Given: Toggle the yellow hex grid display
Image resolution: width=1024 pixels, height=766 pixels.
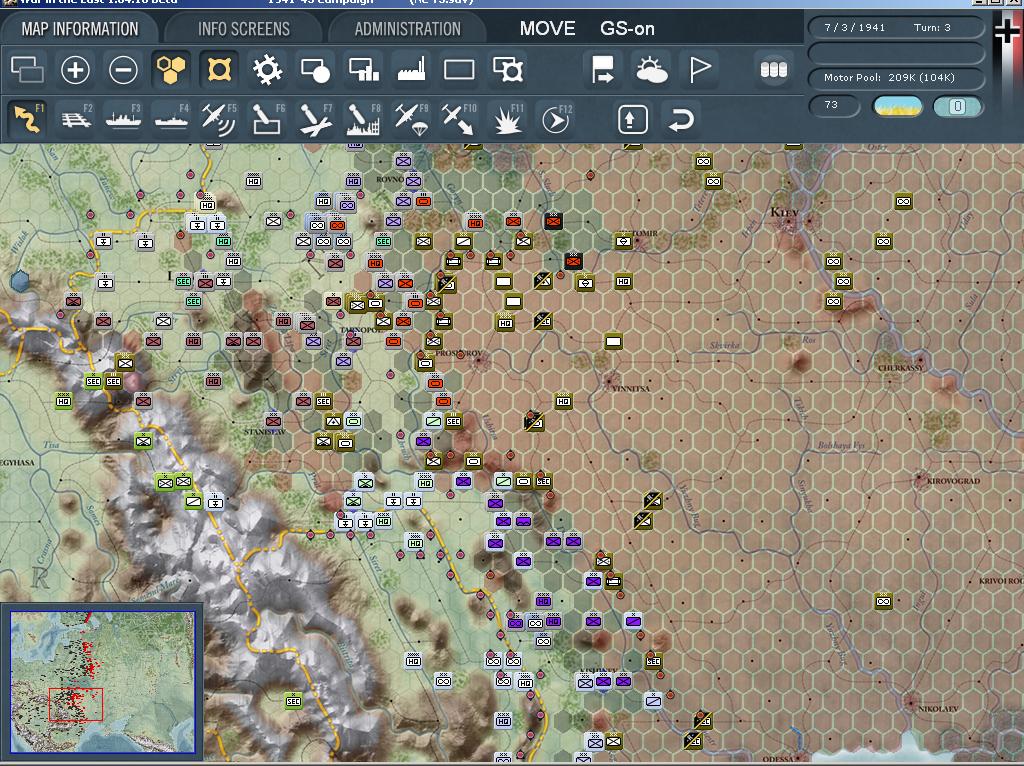Looking at the screenshot, I should point(171,69).
